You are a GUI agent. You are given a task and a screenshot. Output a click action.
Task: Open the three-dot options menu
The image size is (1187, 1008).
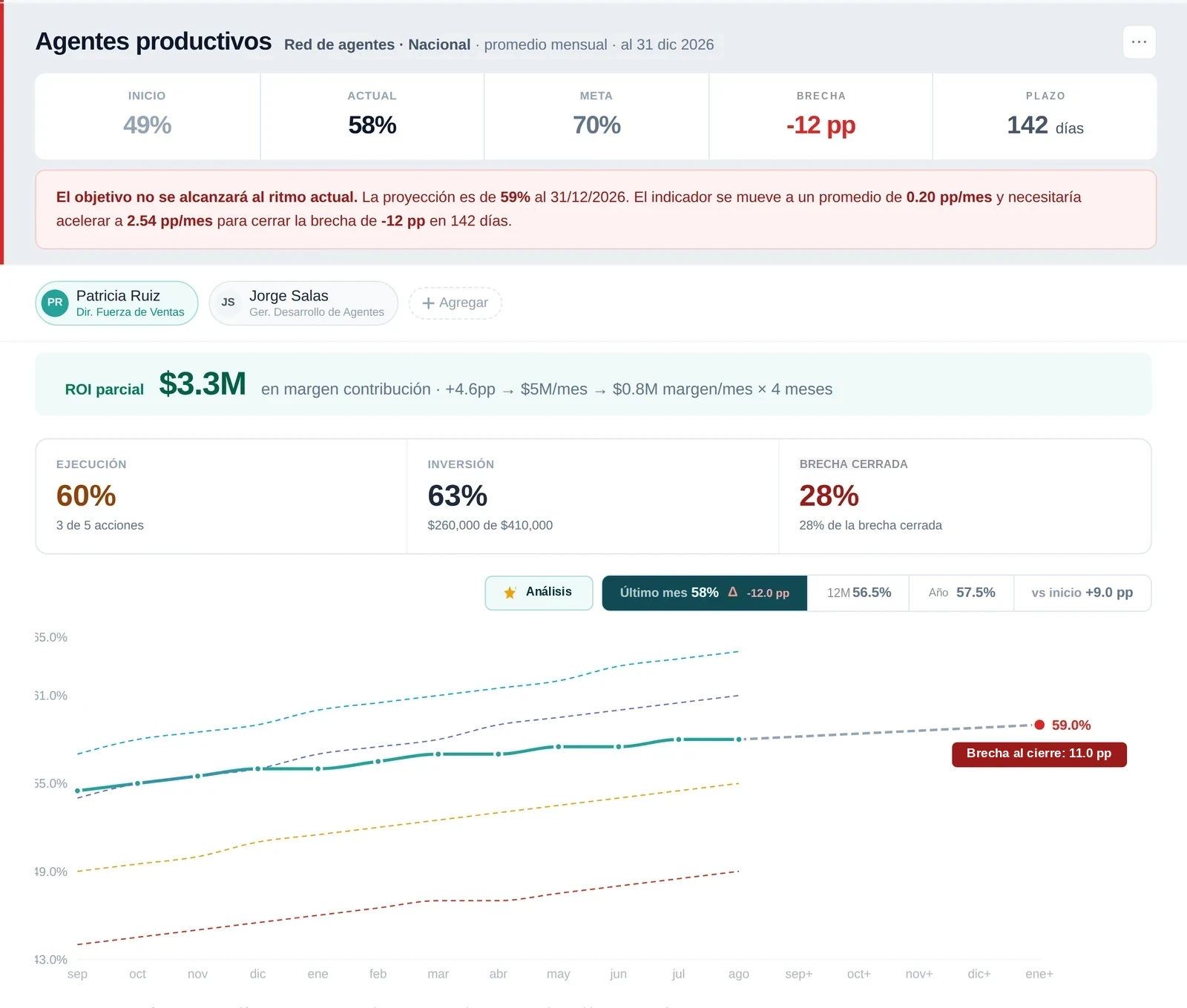1139,42
